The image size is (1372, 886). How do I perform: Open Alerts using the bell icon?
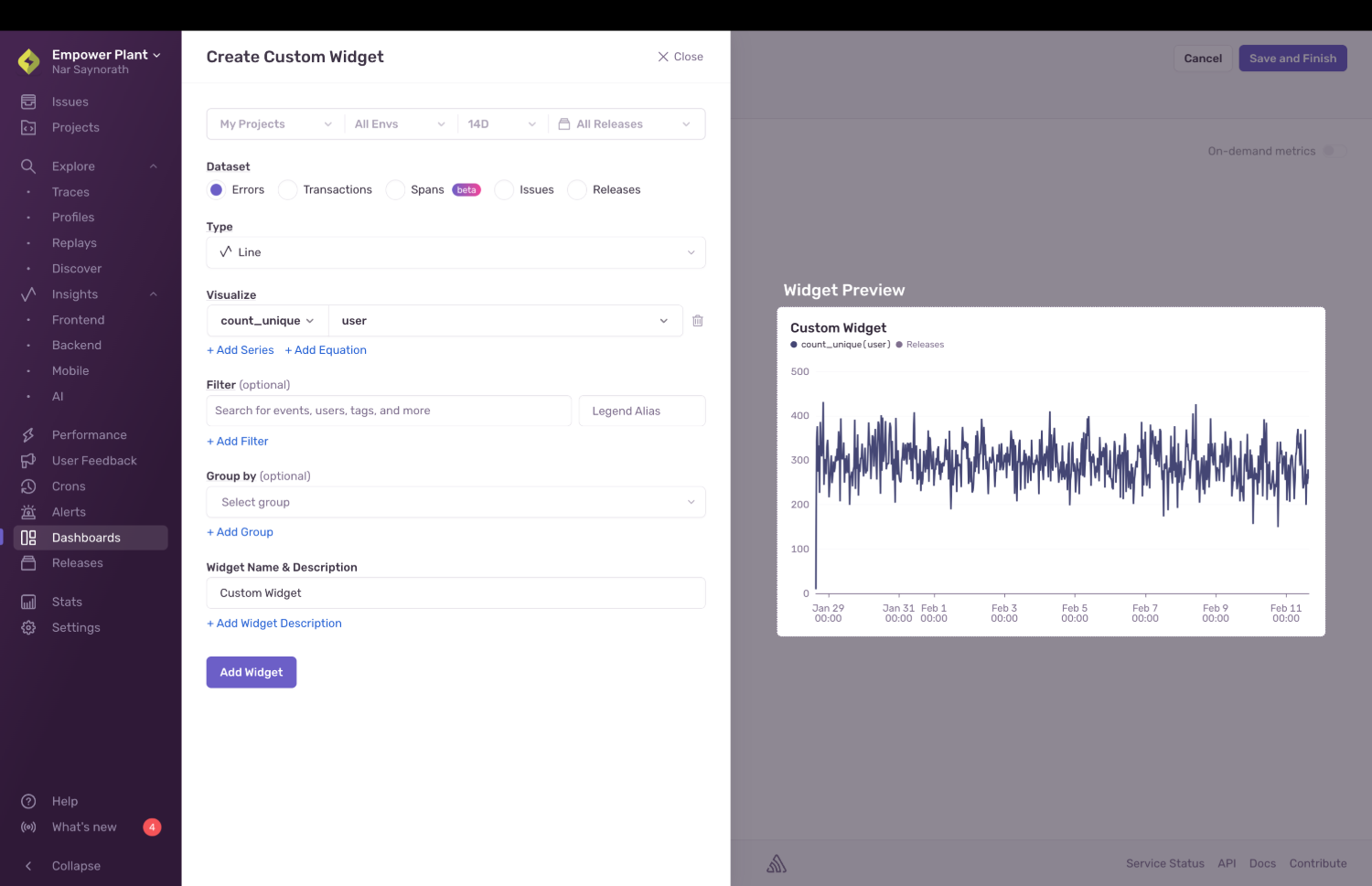[x=28, y=512]
